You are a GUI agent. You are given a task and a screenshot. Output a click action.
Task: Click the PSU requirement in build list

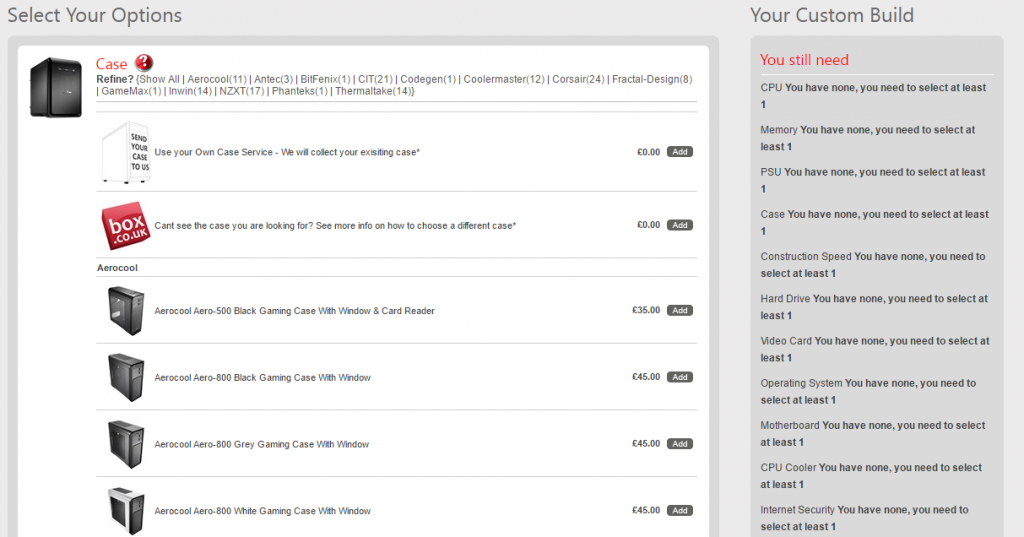(874, 180)
